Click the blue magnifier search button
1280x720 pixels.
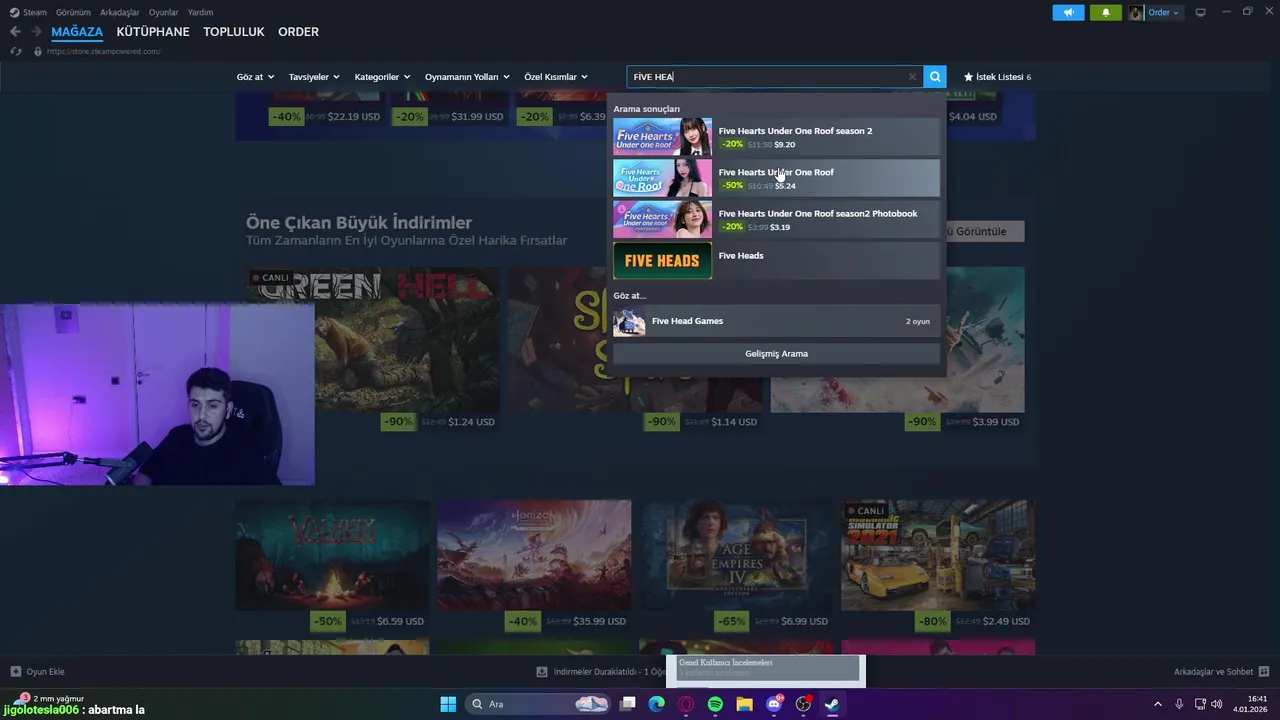coord(935,77)
